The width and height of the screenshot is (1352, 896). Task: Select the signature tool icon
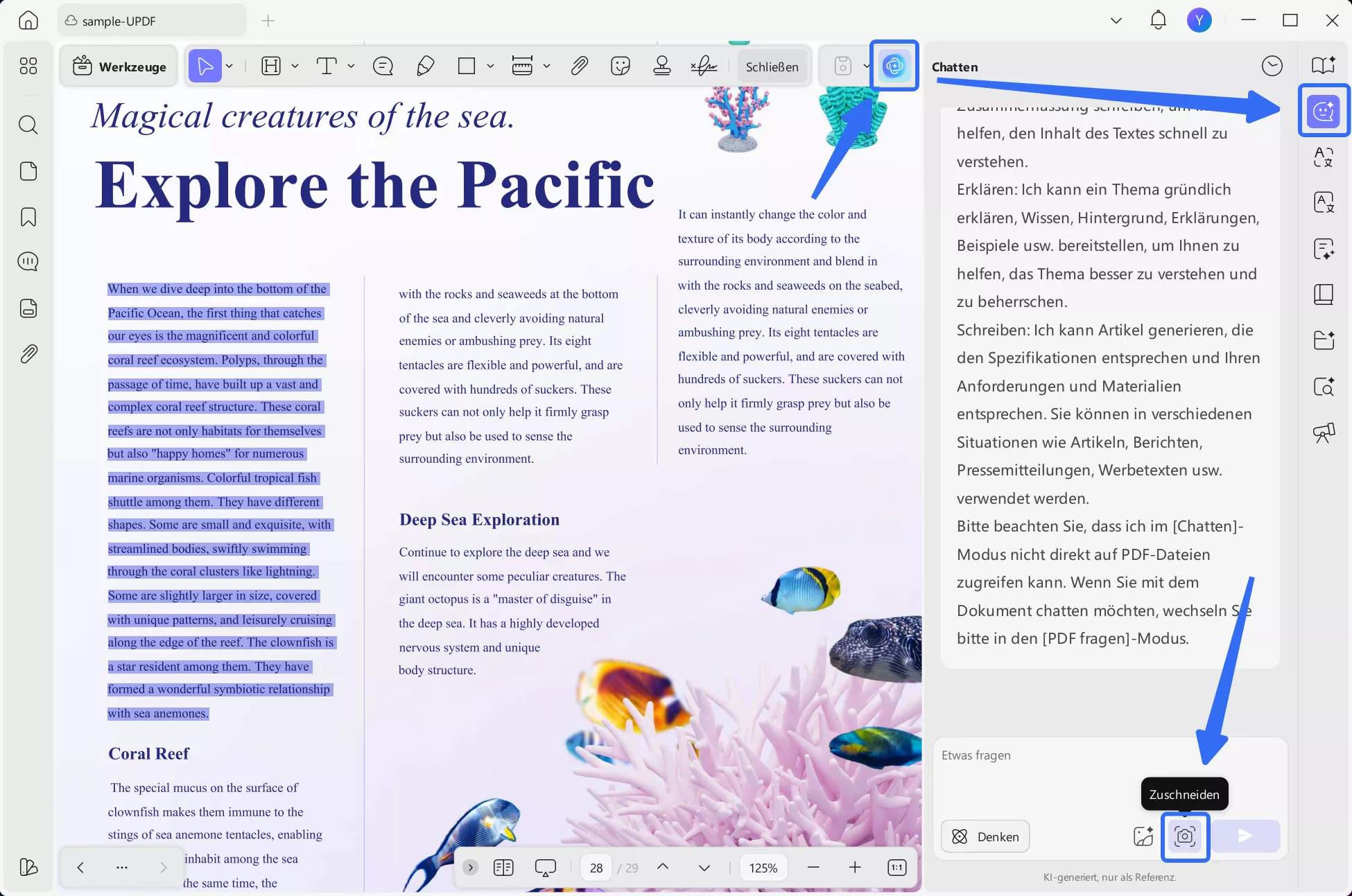pyautogui.click(x=703, y=66)
